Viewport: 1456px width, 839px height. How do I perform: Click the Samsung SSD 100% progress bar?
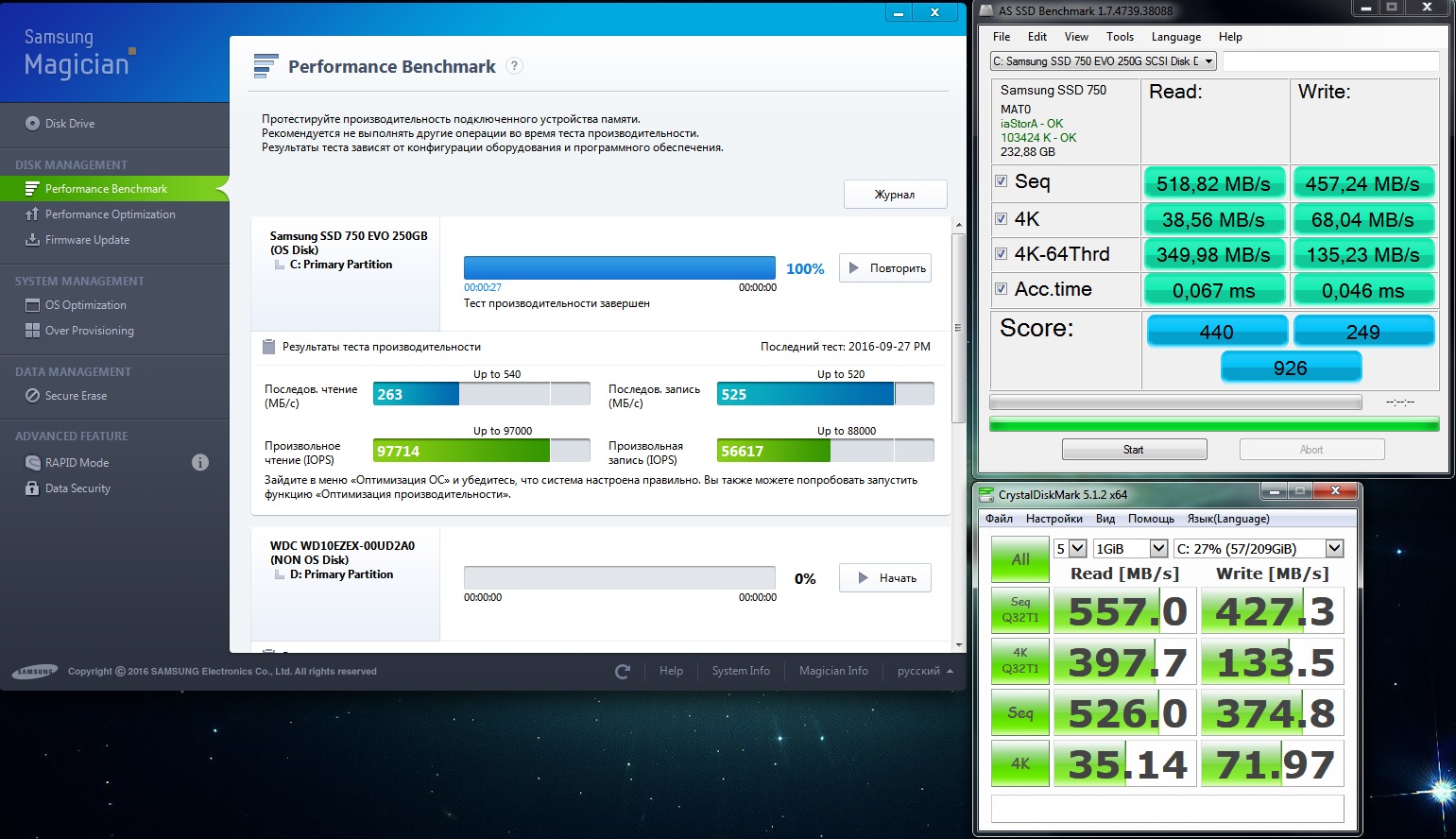point(620,267)
